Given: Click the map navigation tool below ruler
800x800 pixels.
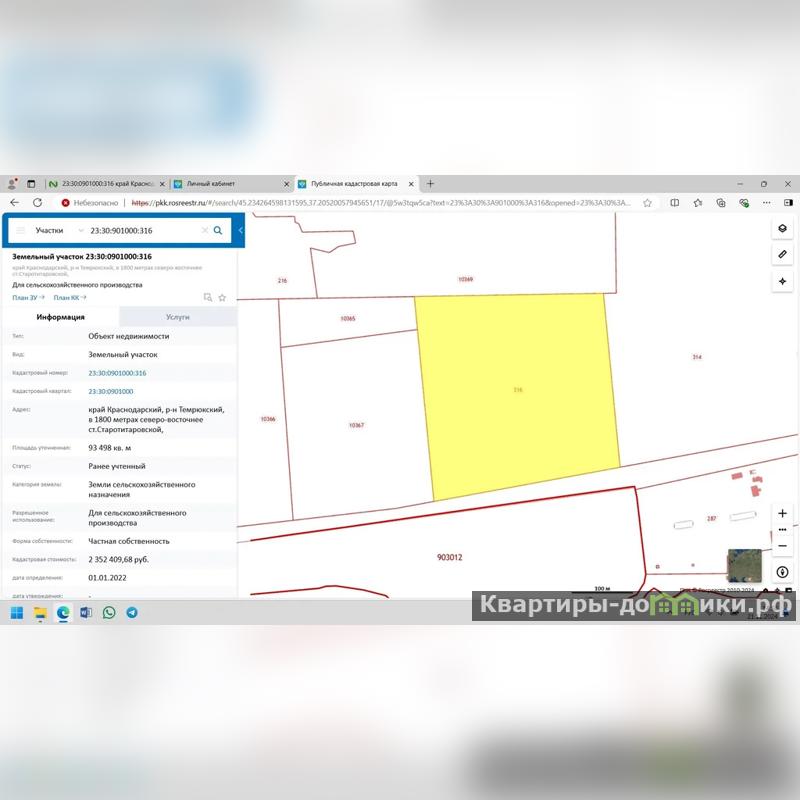Looking at the screenshot, I should click(782, 282).
